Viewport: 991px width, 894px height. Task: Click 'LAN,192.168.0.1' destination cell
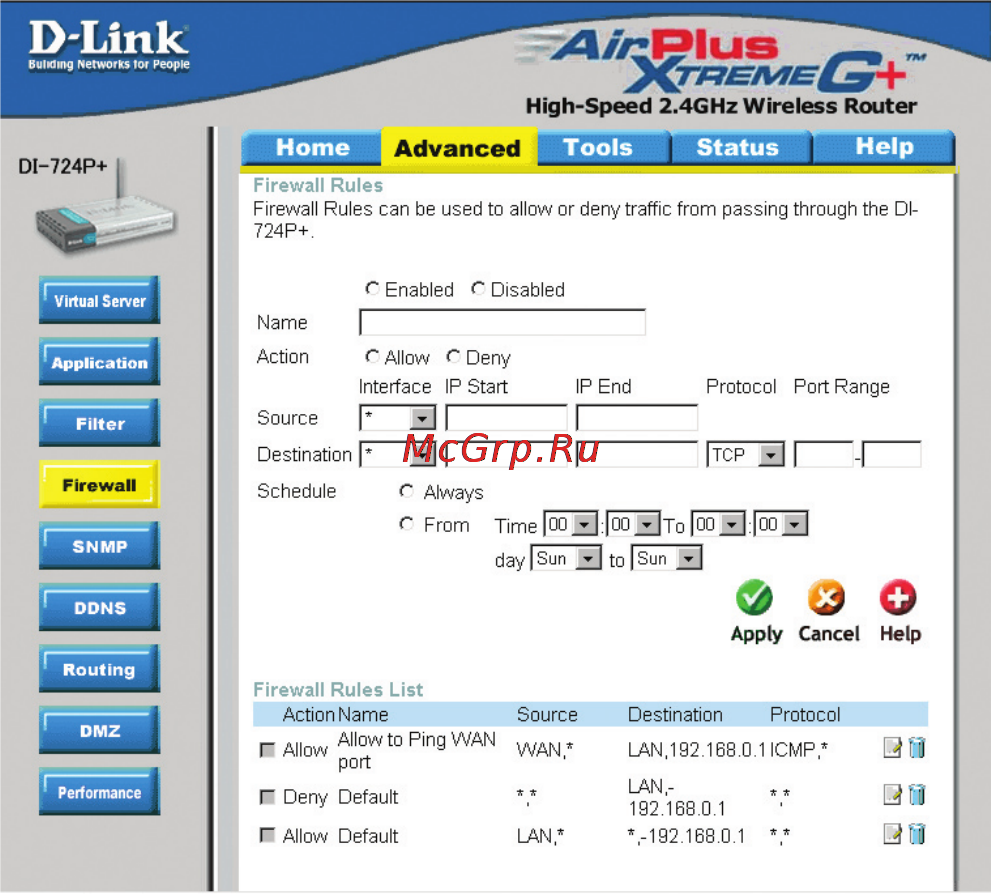(696, 750)
